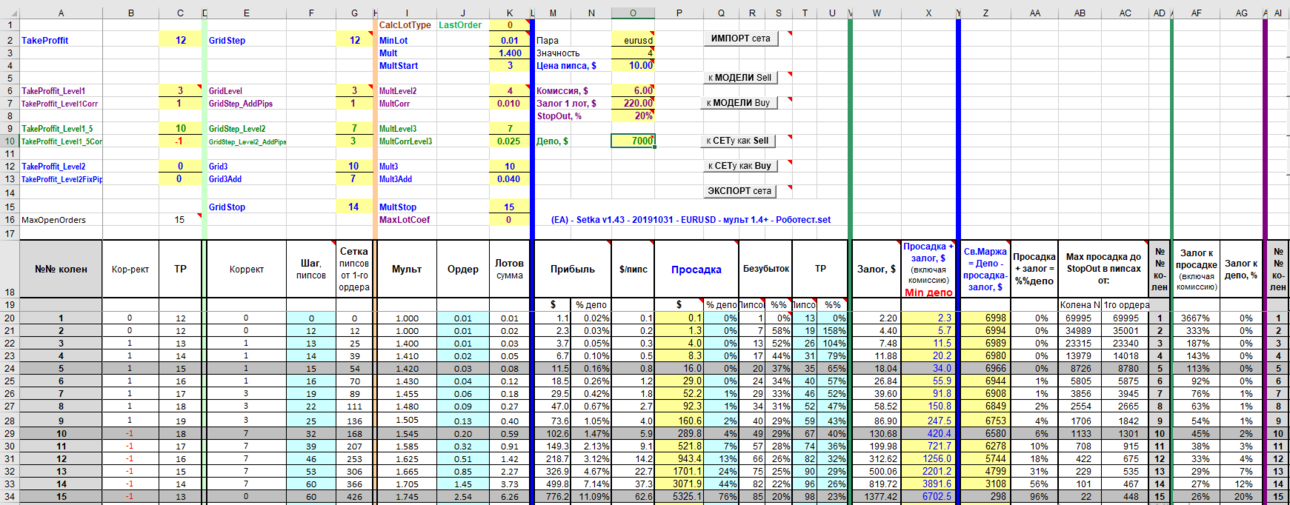Select the MultStart value cell 3
Screen dimensions: 1290x505
pyautogui.click(x=510, y=65)
